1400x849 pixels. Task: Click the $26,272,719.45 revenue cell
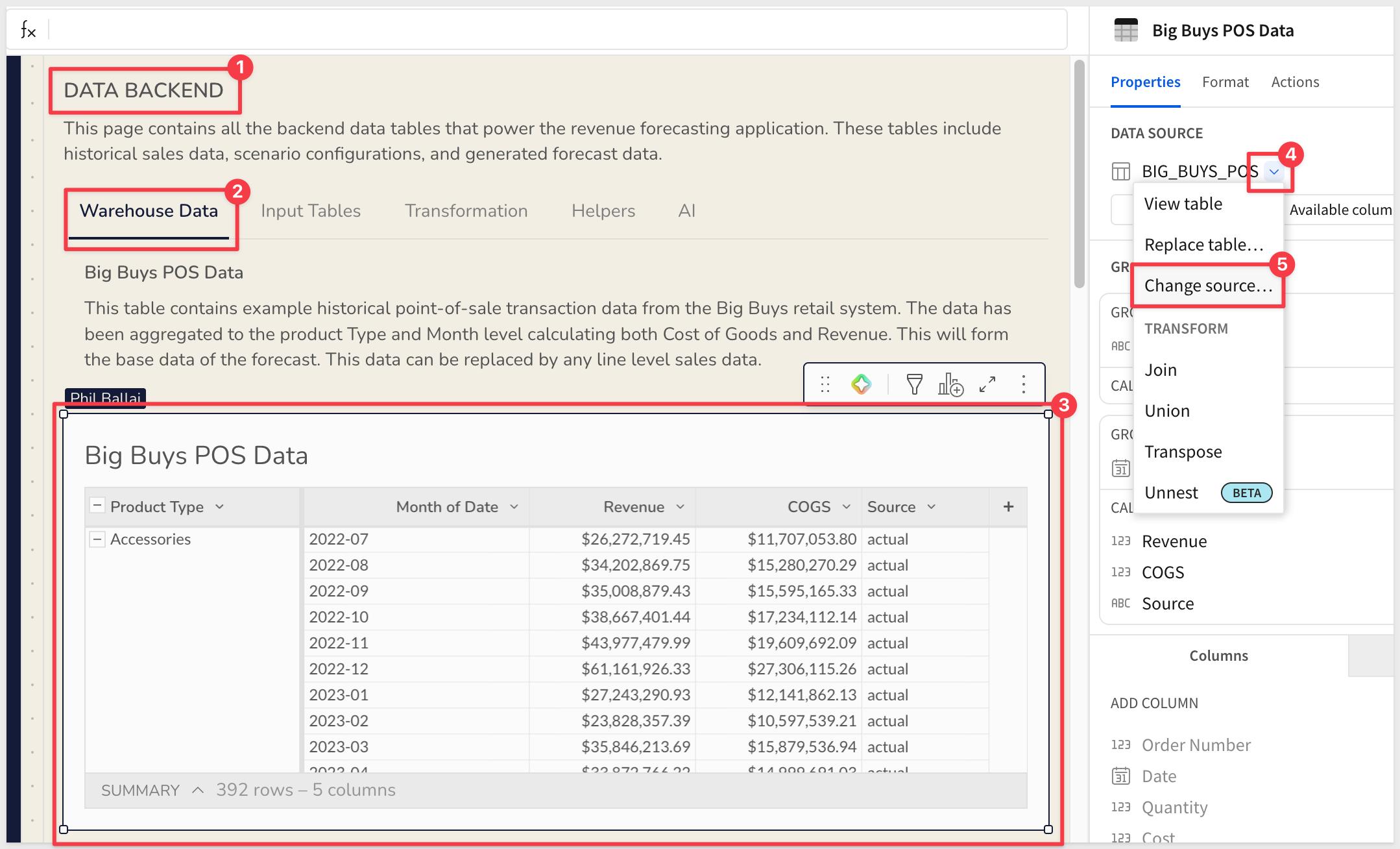coord(612,539)
